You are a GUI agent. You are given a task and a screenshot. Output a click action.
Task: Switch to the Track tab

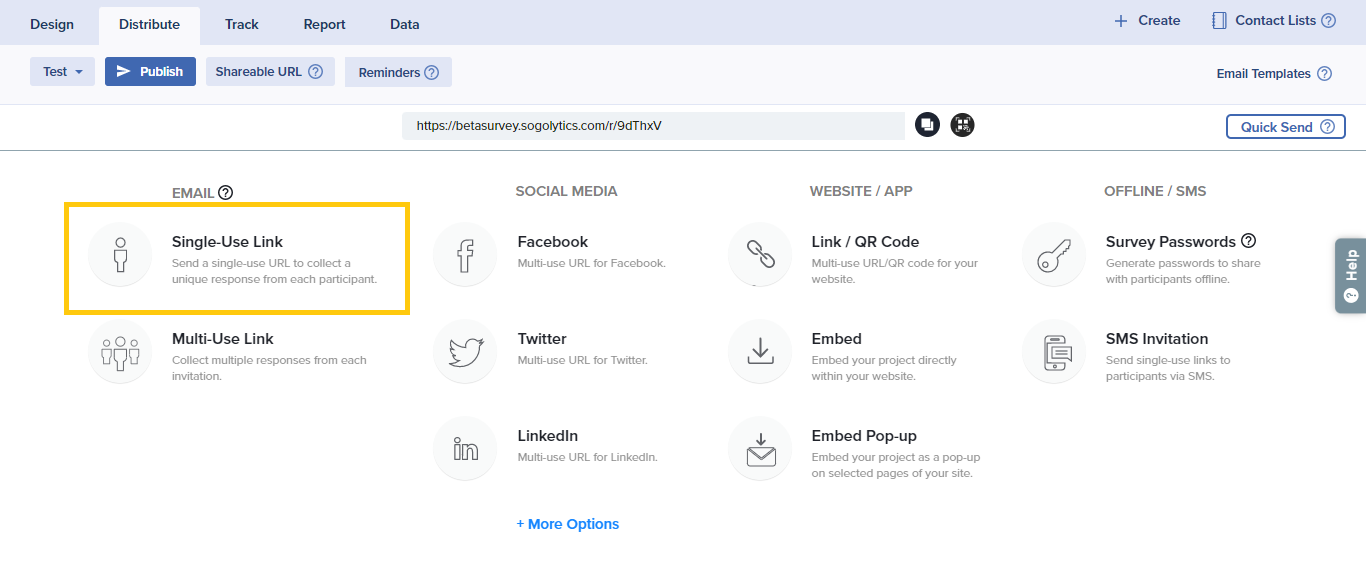[x=242, y=24]
